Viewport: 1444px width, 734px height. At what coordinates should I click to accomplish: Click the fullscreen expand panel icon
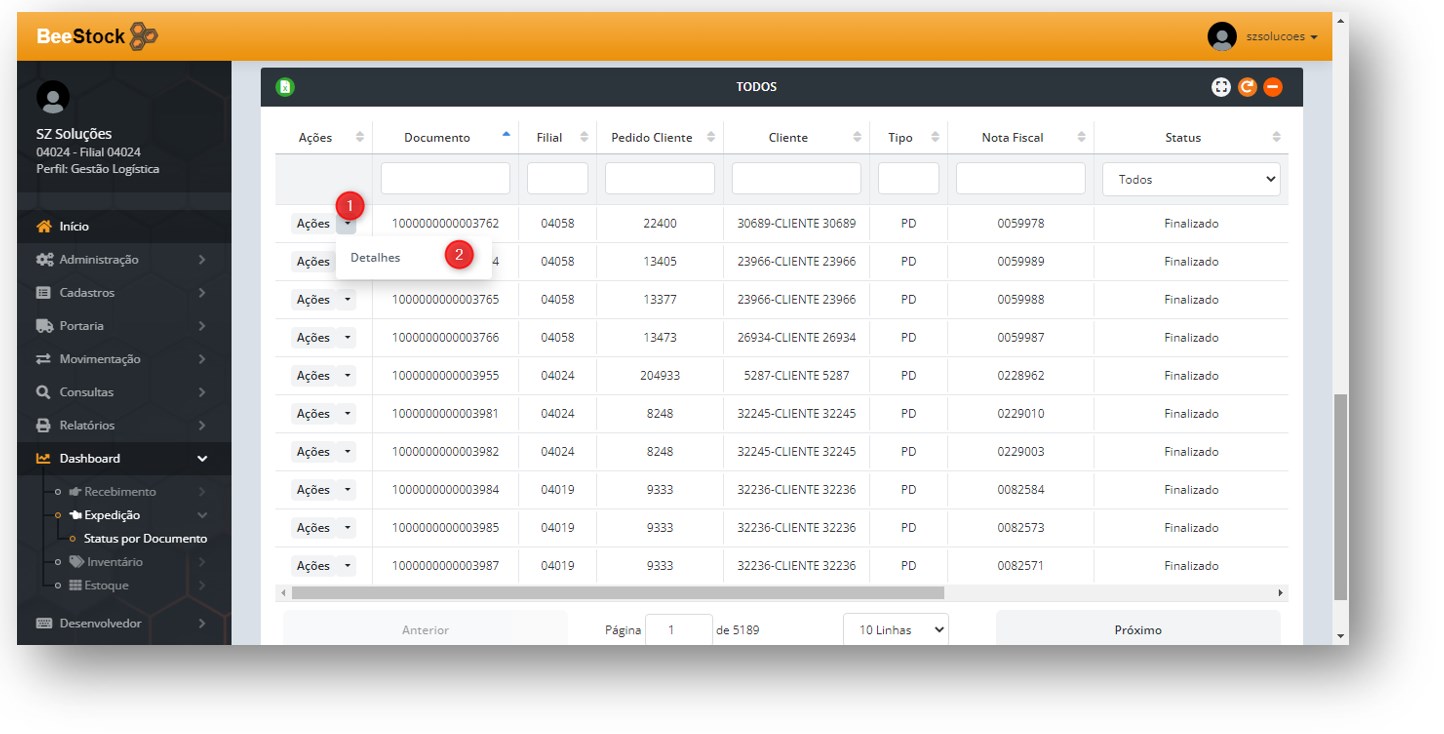1220,87
